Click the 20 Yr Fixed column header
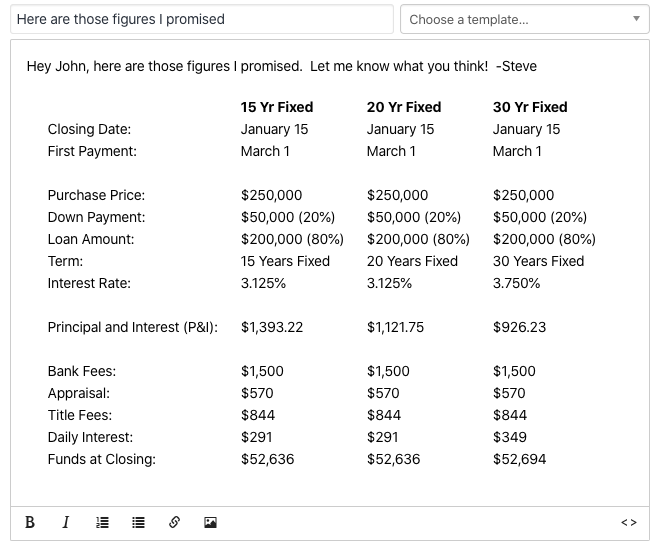This screenshot has height=549, width=656. coord(404,107)
